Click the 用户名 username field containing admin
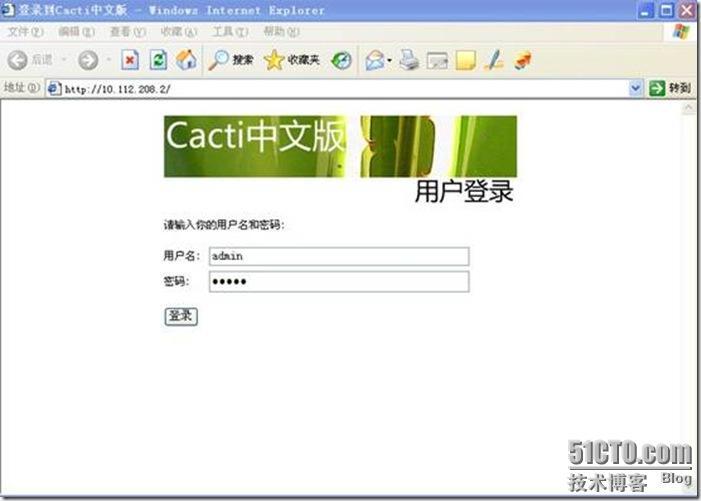Image resolution: width=701 pixels, height=501 pixels. (339, 257)
